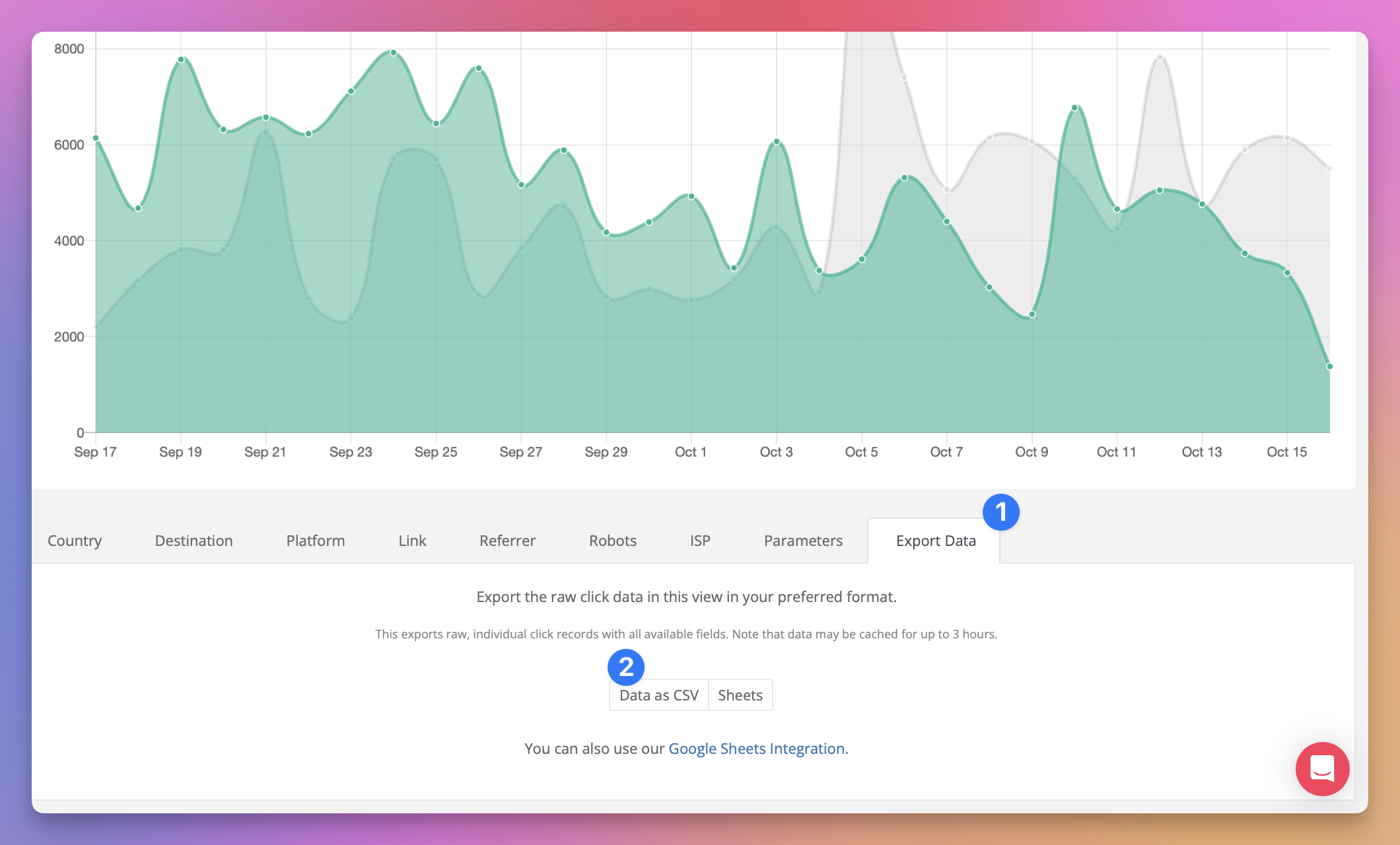Image resolution: width=1400 pixels, height=845 pixels.
Task: Click the blue number 1 badge
Action: click(1000, 512)
